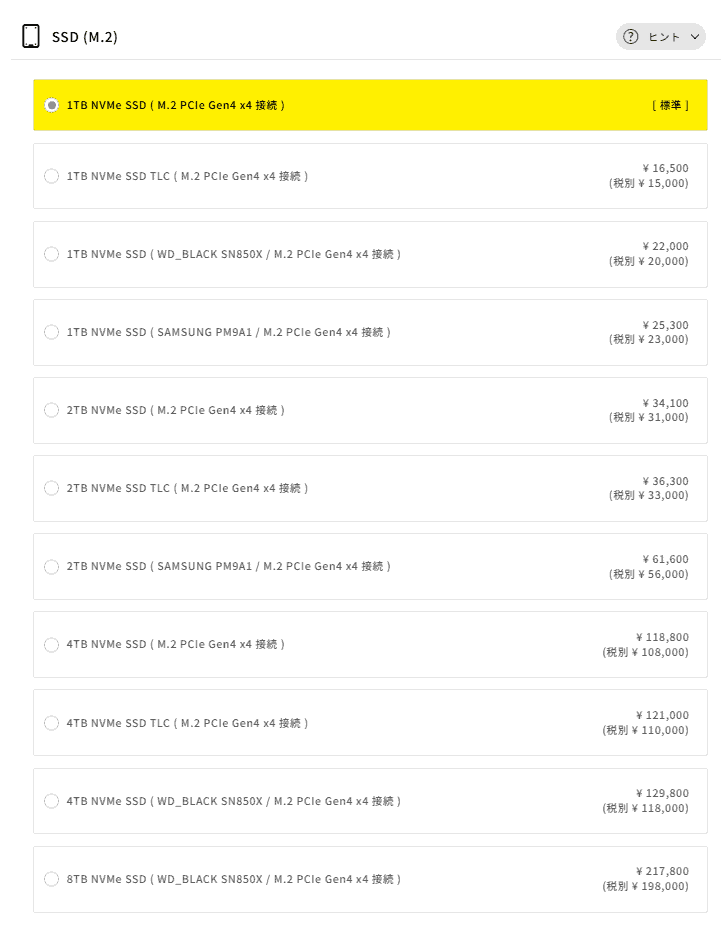The image size is (721, 927).
Task: Expand the ヒント dropdown chevron
Action: 694,37
